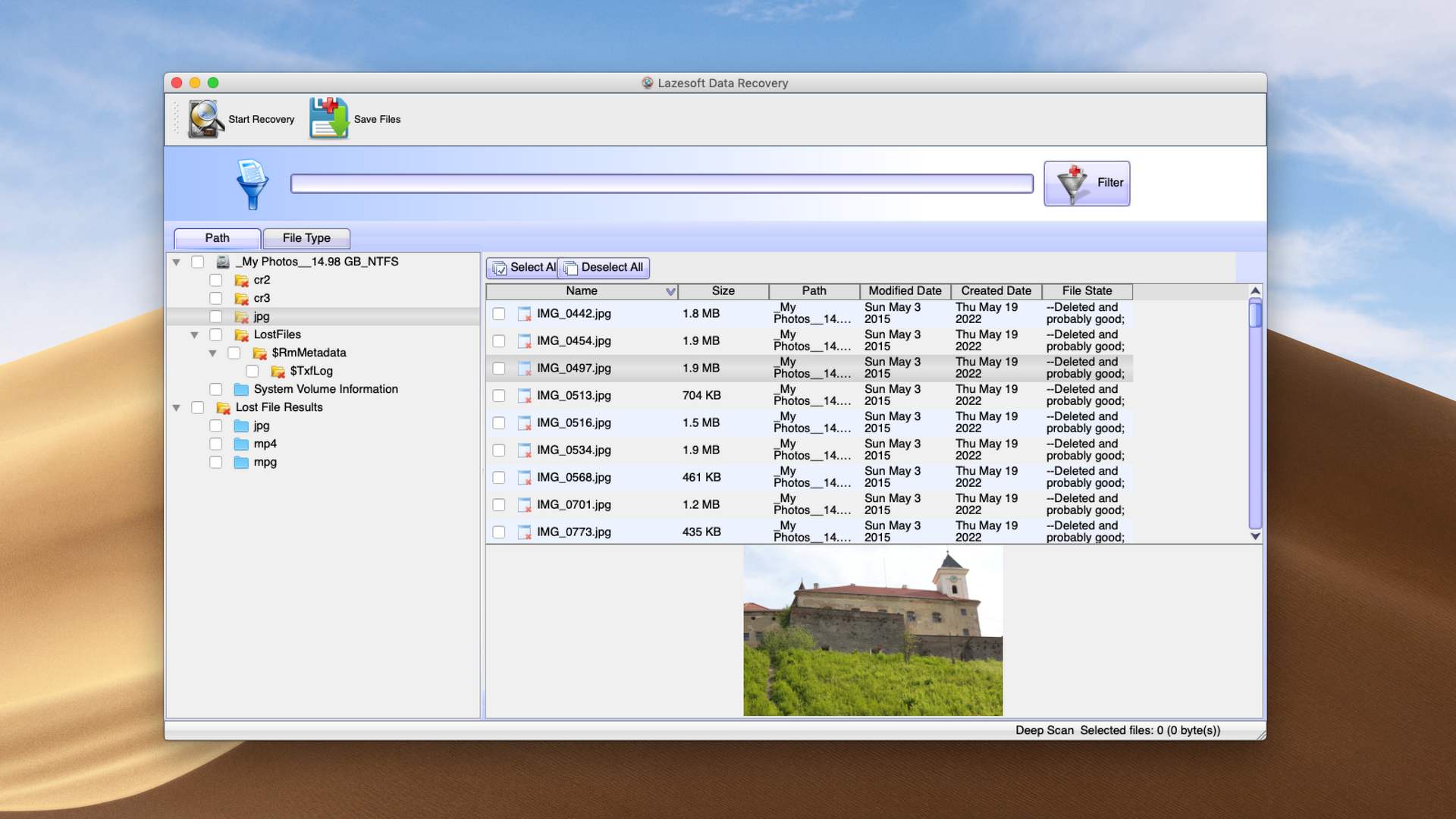This screenshot has width=1456, height=819.
Task: Click the file icon of IMG_0773.jpg
Action: coord(524,532)
